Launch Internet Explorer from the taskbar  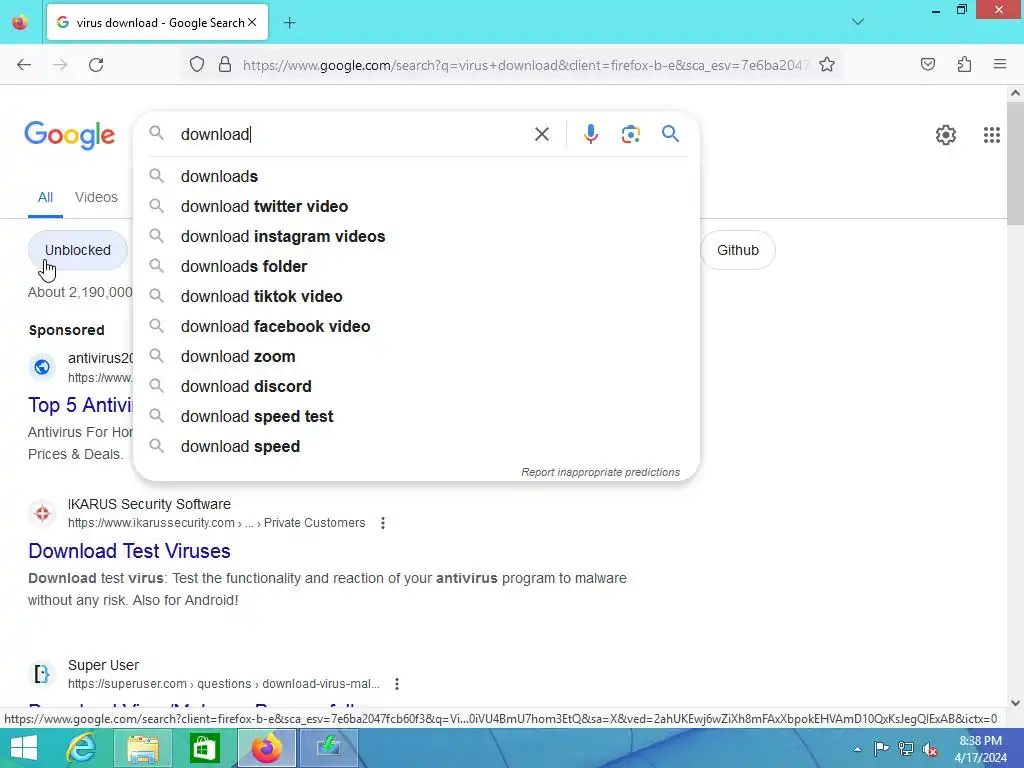point(82,748)
